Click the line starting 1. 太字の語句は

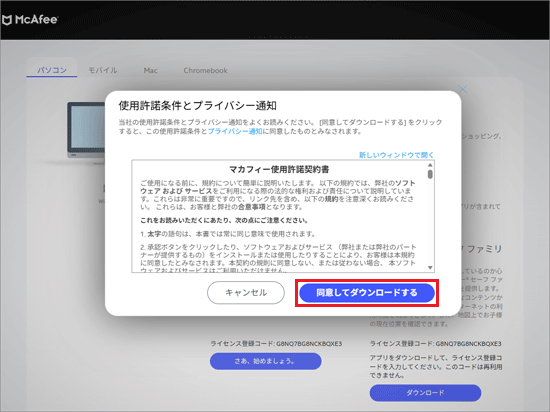[x=228, y=234]
